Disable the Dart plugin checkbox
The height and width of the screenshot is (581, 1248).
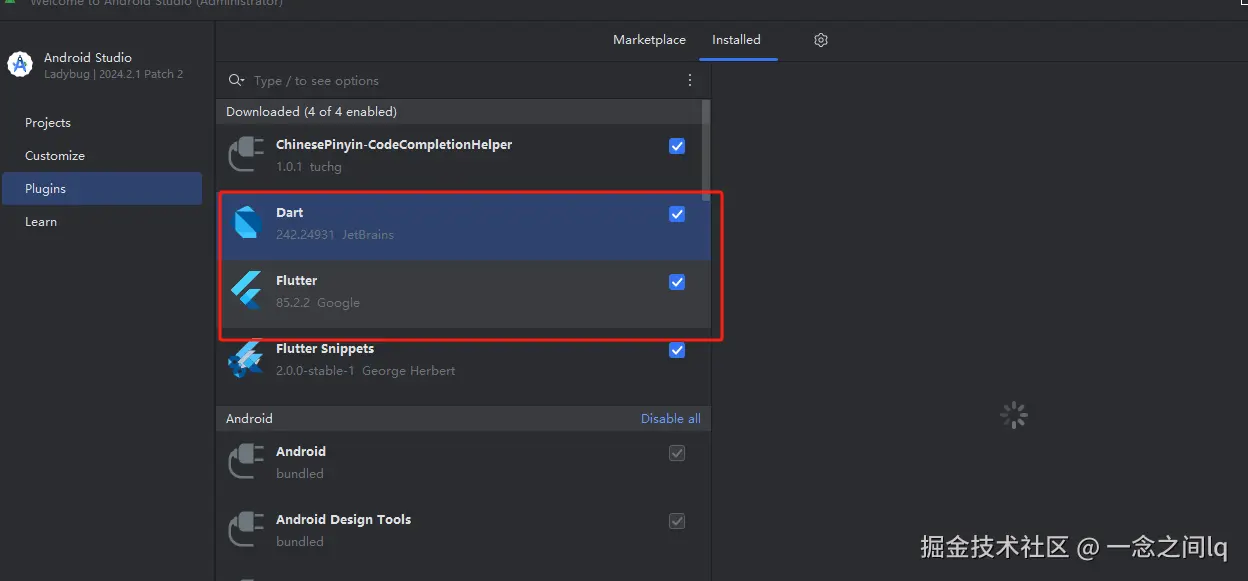pos(677,214)
